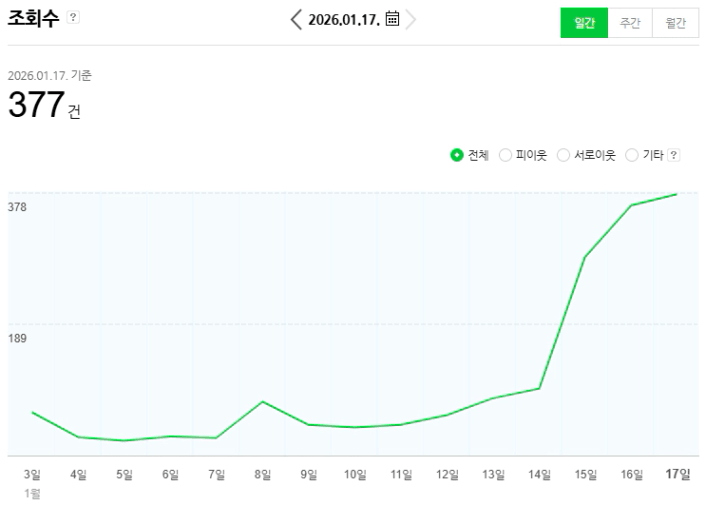Go to next date with right arrow

pyautogui.click(x=411, y=20)
